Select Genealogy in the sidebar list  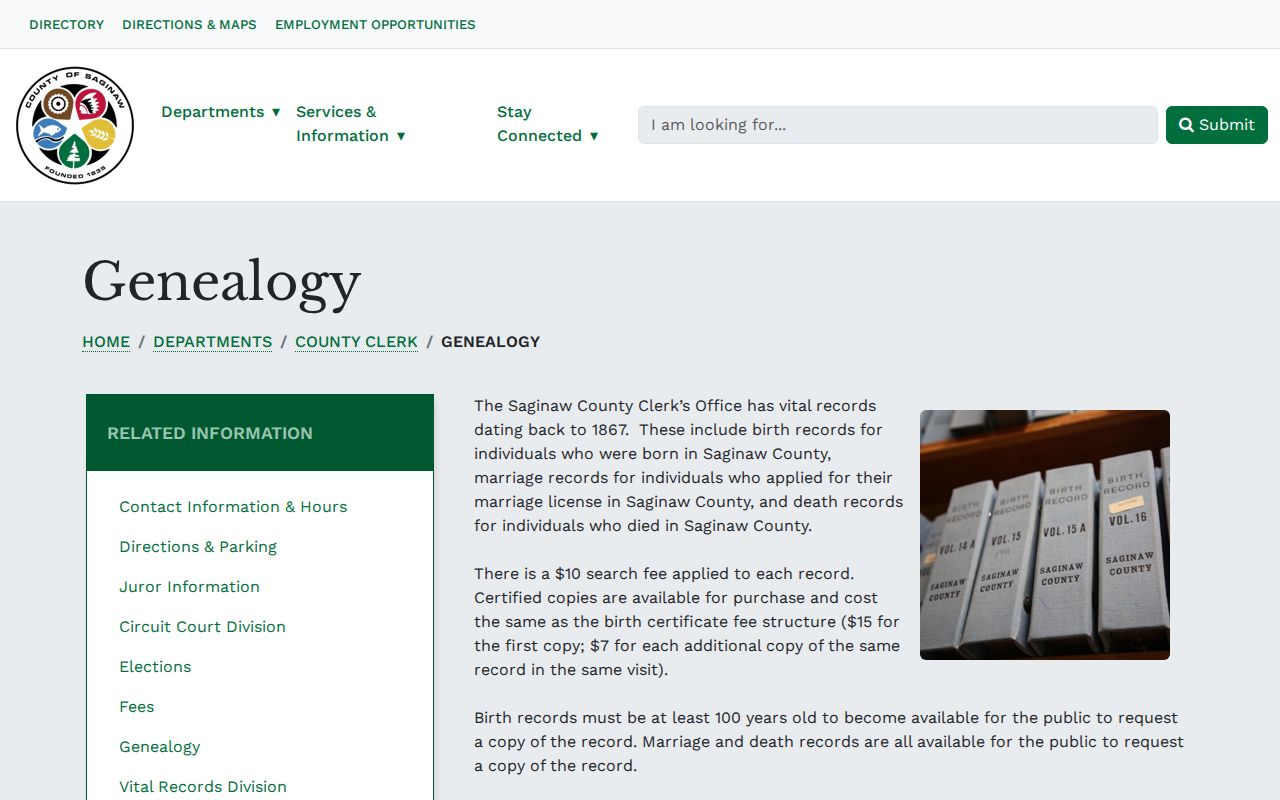click(160, 747)
